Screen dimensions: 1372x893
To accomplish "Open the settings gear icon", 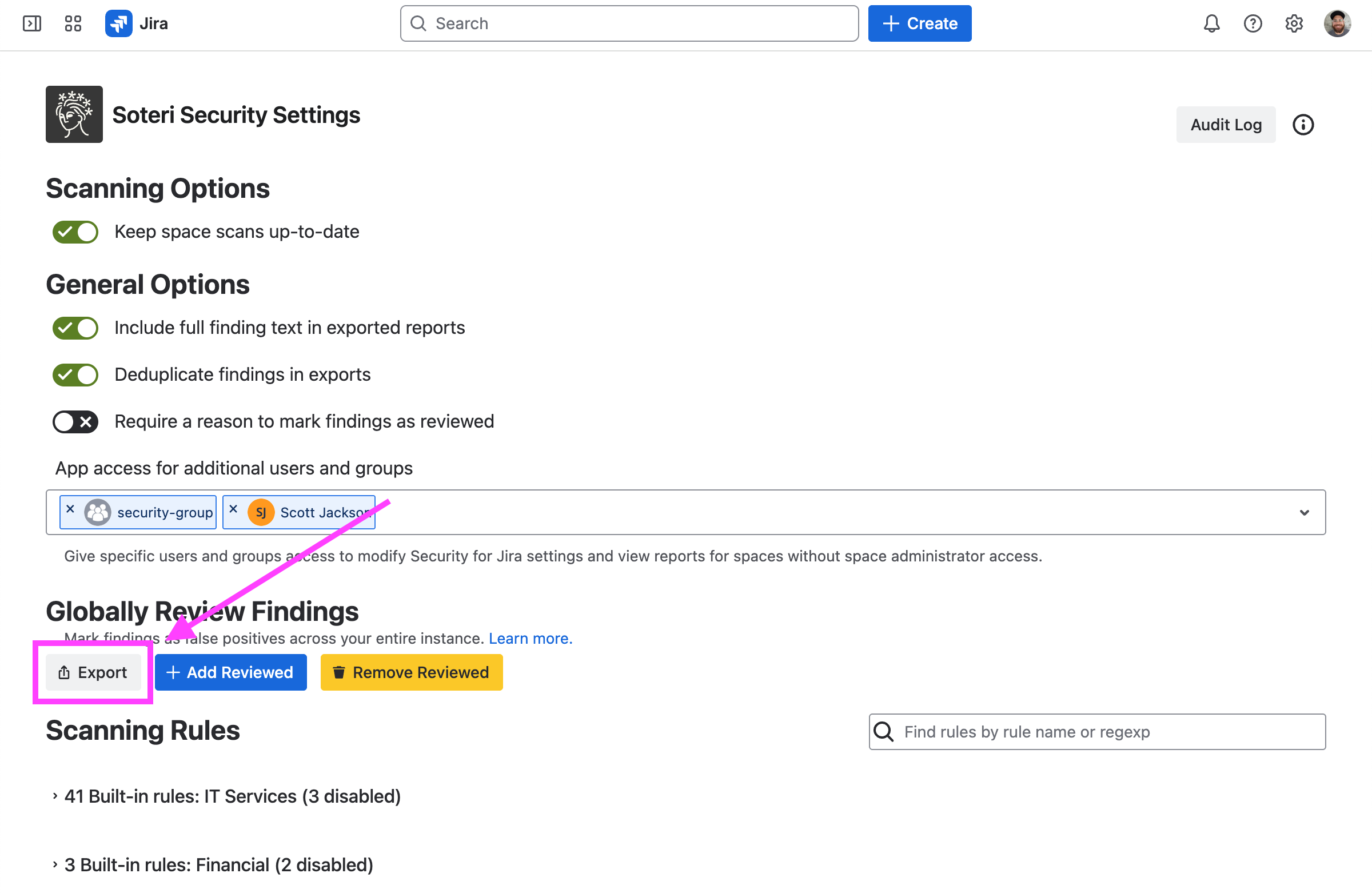I will (1294, 23).
